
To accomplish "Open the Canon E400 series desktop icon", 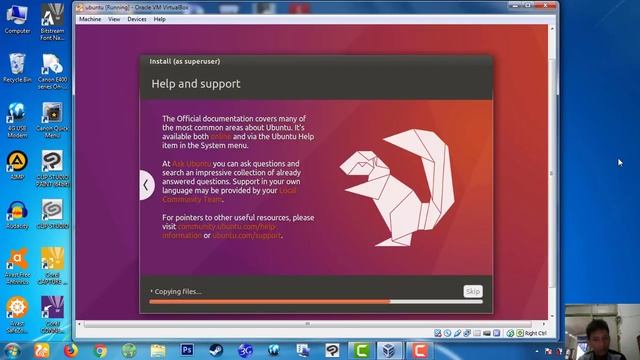I will (x=52, y=71).
